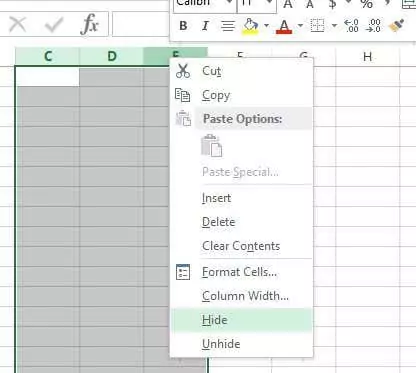Screen dimensions: 416x373
Task: Select column H header
Action: (367, 57)
